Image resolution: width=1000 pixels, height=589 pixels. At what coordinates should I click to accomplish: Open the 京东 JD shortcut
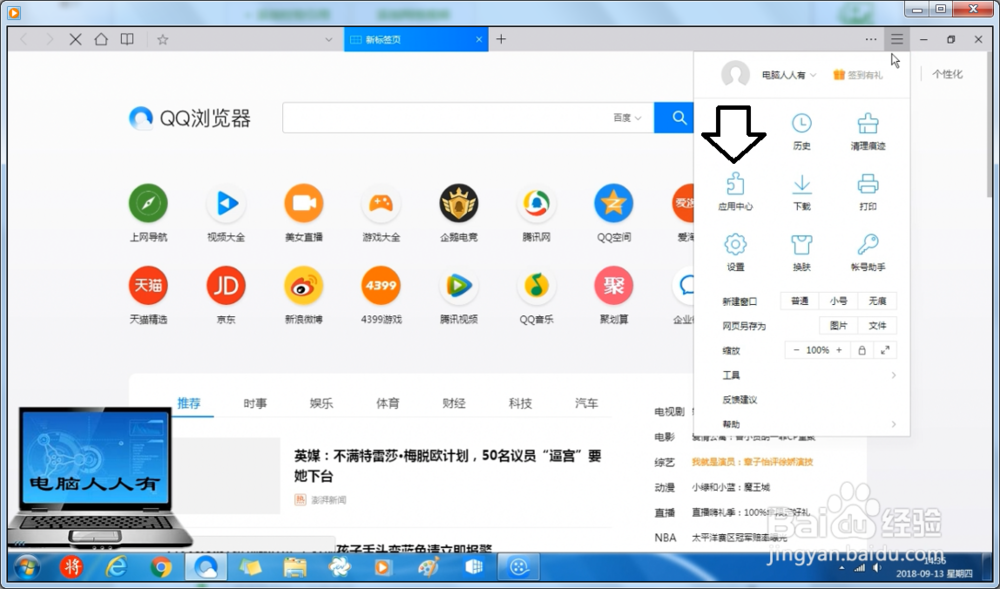point(226,295)
